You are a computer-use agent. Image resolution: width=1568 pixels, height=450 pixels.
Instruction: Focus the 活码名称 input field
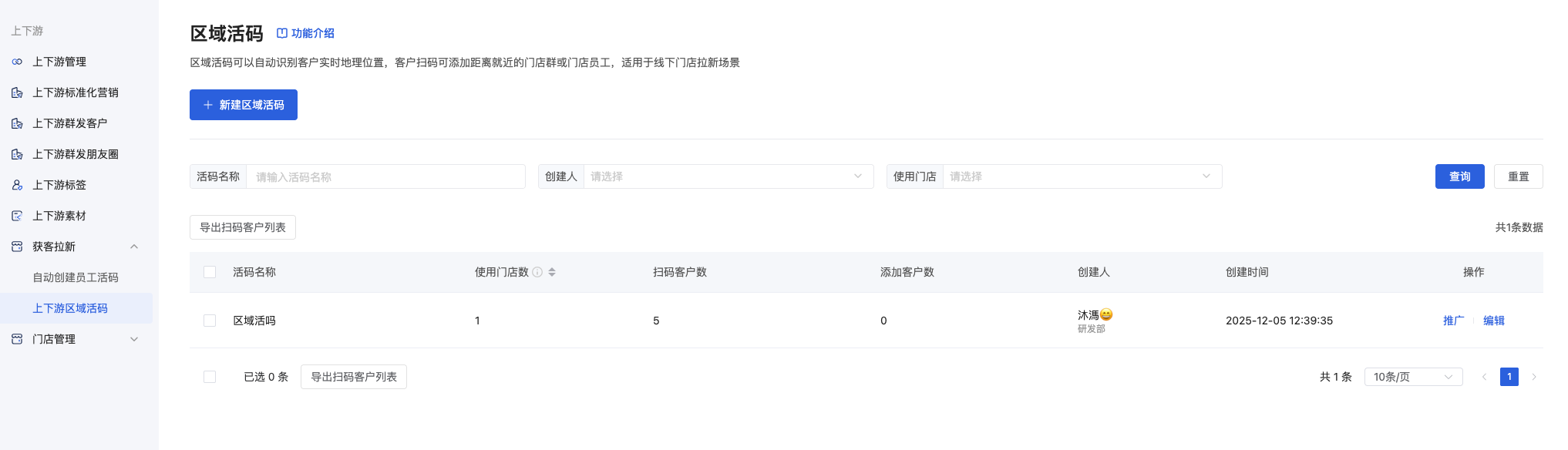pyautogui.click(x=385, y=176)
